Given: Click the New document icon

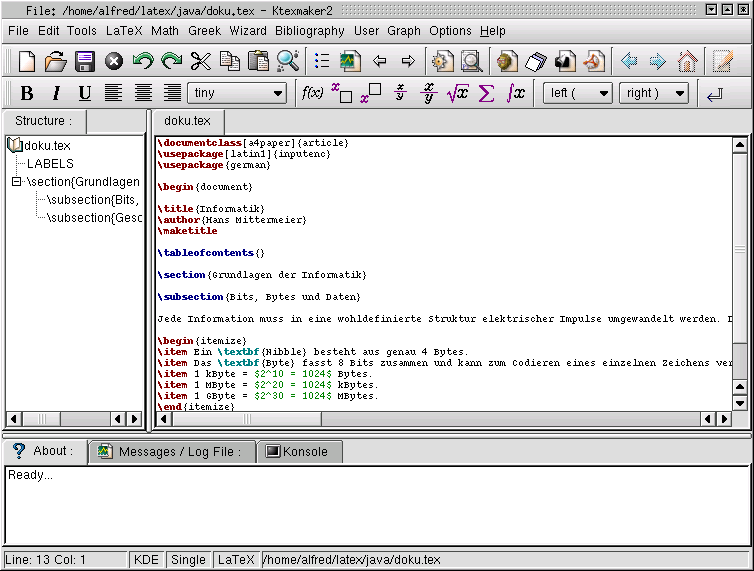Looking at the screenshot, I should 27,62.
